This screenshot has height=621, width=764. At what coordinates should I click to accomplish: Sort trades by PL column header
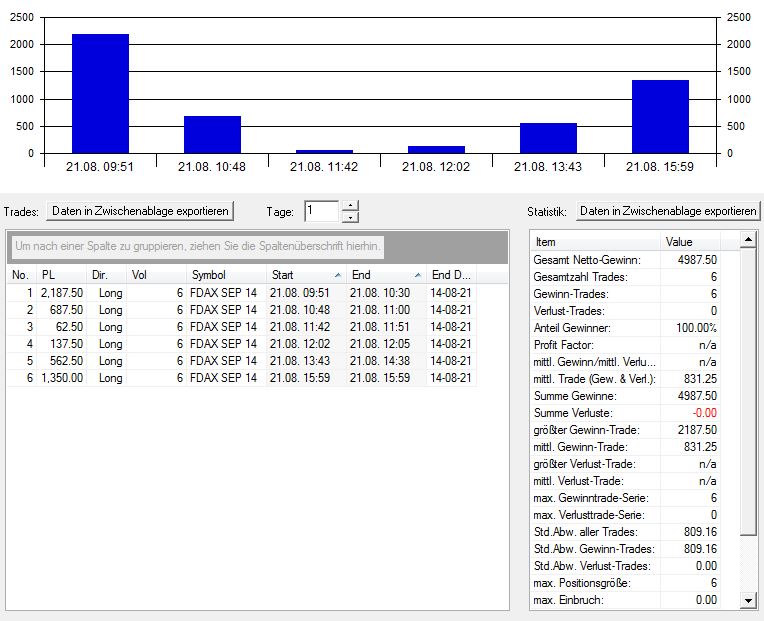click(62, 275)
